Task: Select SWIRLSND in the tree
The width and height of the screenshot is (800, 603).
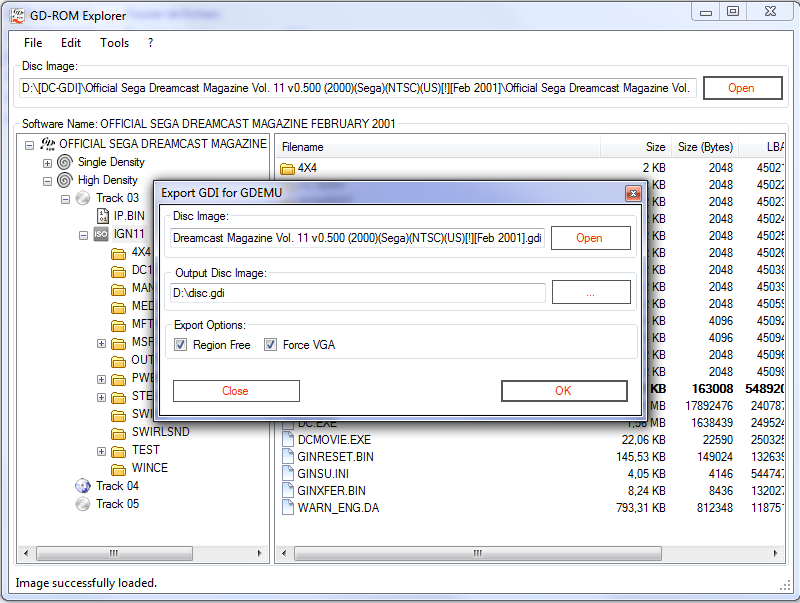Action: 161,432
